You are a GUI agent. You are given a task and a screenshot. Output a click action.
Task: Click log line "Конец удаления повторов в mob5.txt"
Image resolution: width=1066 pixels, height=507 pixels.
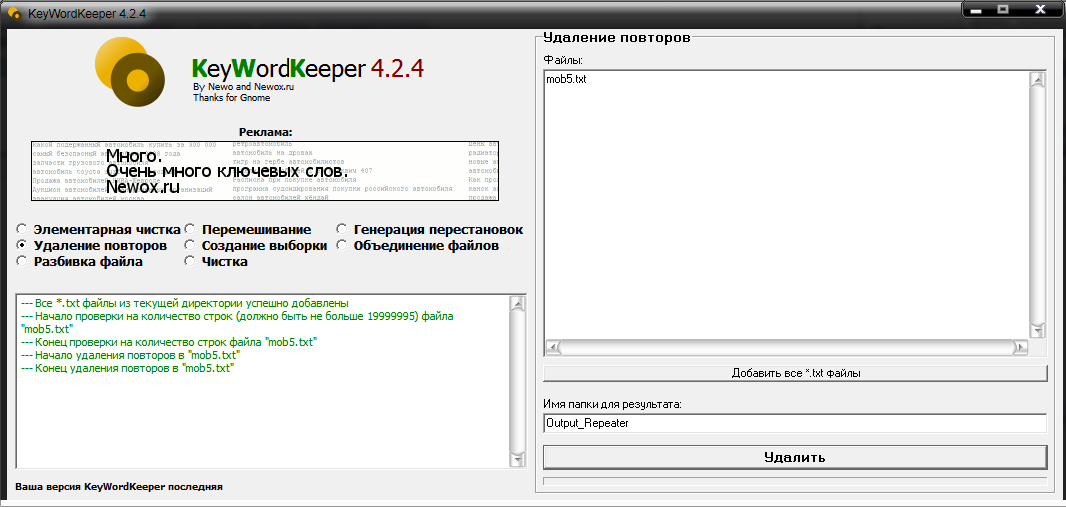(128, 368)
